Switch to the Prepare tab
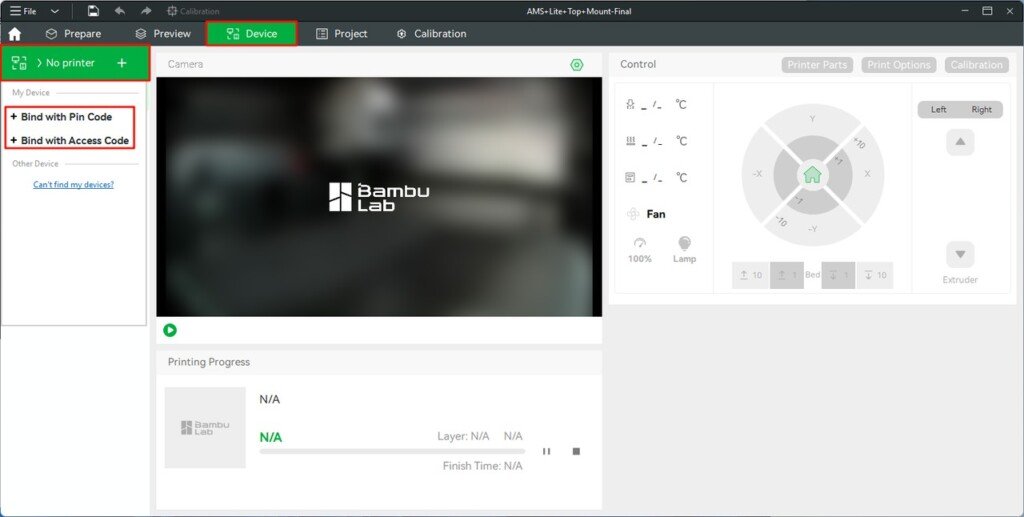 [x=73, y=34]
